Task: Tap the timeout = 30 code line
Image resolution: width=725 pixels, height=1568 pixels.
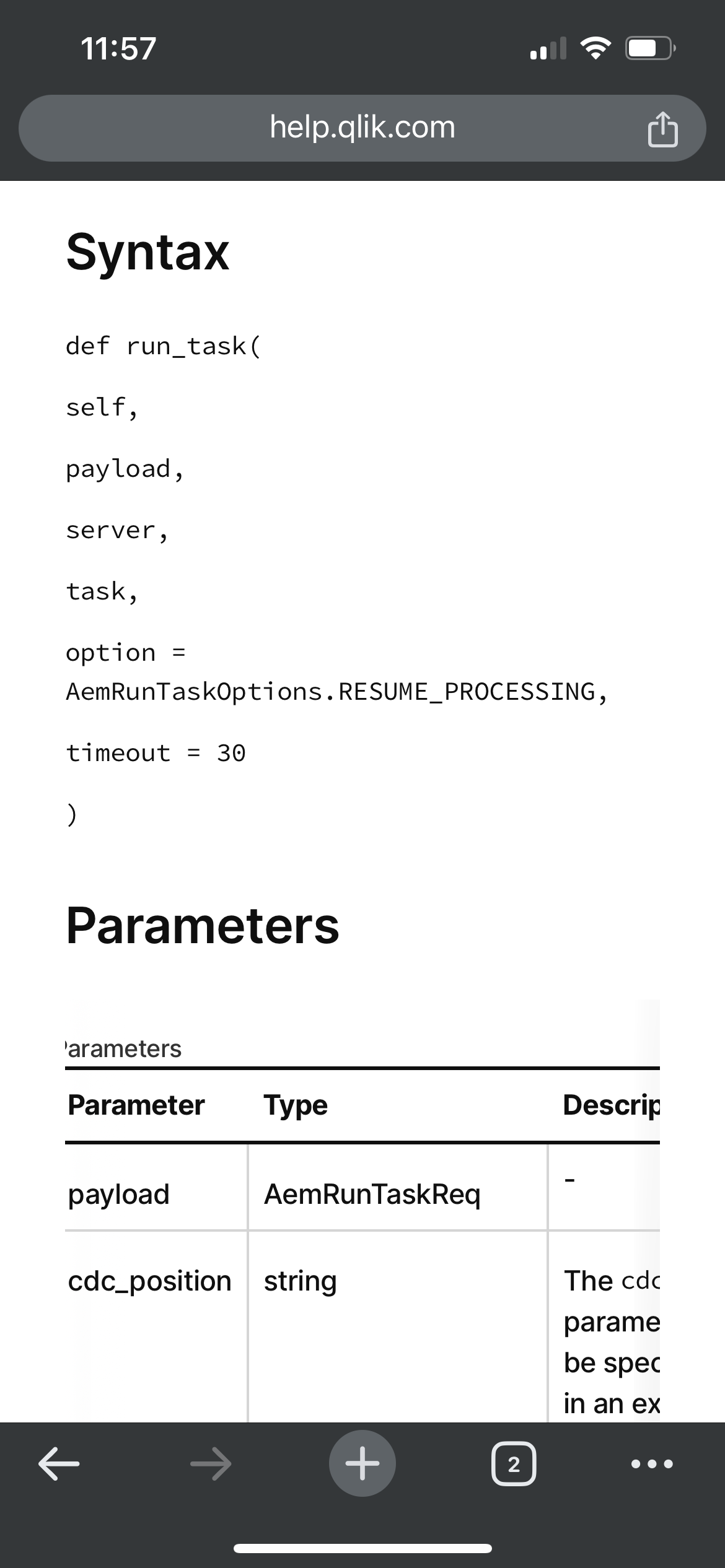Action: (x=156, y=753)
